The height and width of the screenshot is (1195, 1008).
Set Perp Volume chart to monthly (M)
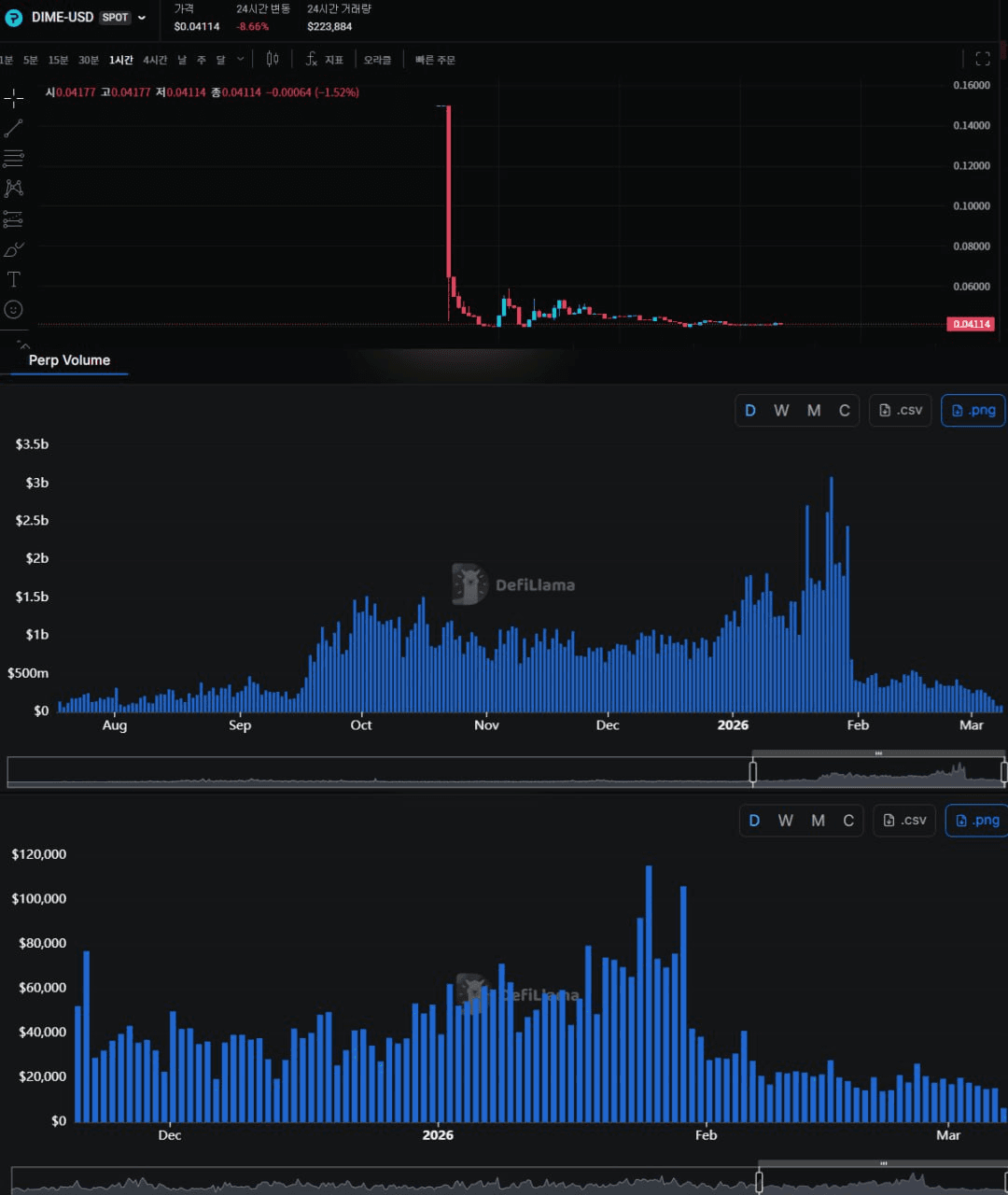(x=814, y=411)
